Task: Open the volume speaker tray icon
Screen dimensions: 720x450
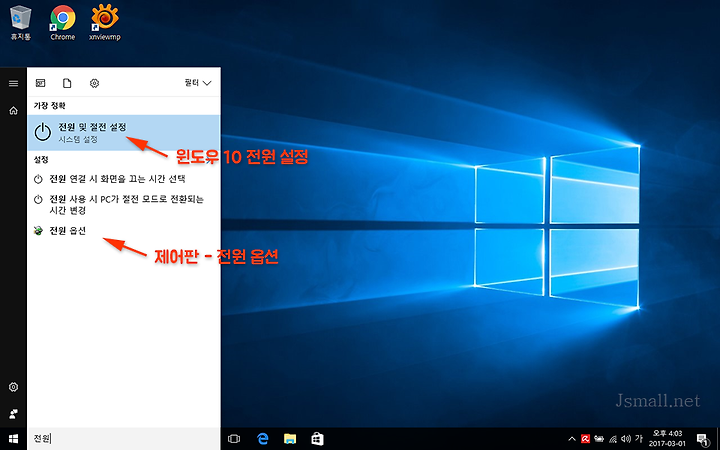Action: click(x=625, y=439)
